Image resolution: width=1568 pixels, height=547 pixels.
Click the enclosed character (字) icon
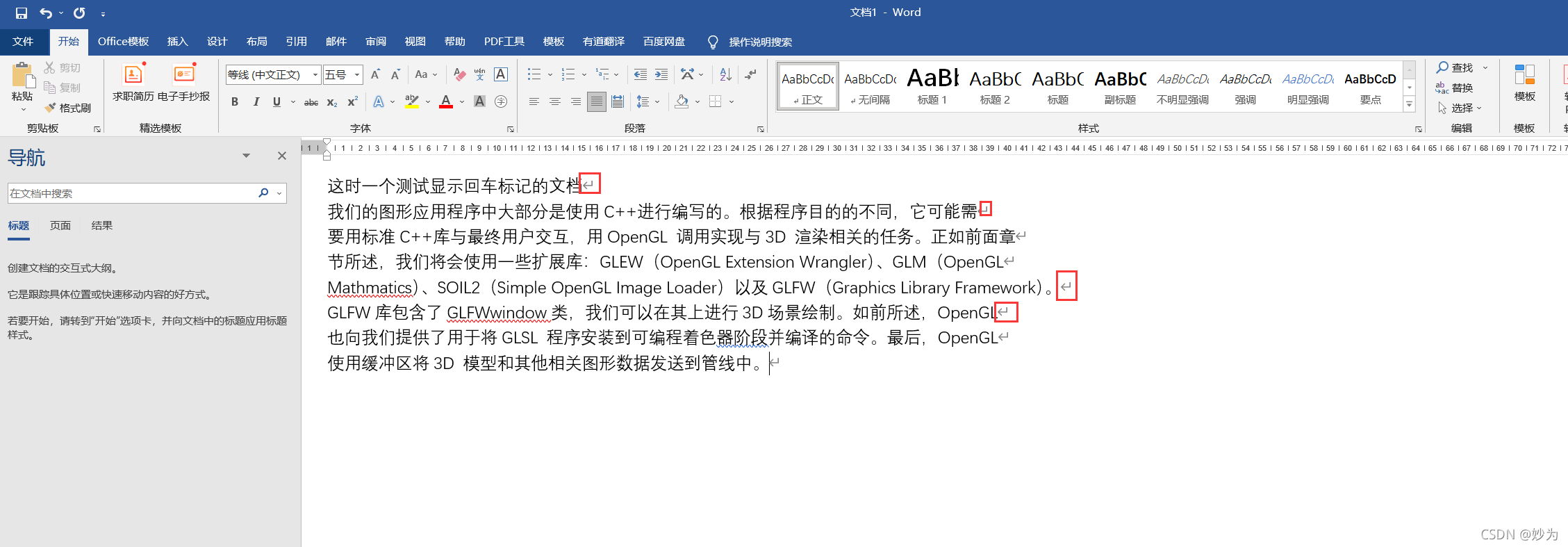point(501,102)
